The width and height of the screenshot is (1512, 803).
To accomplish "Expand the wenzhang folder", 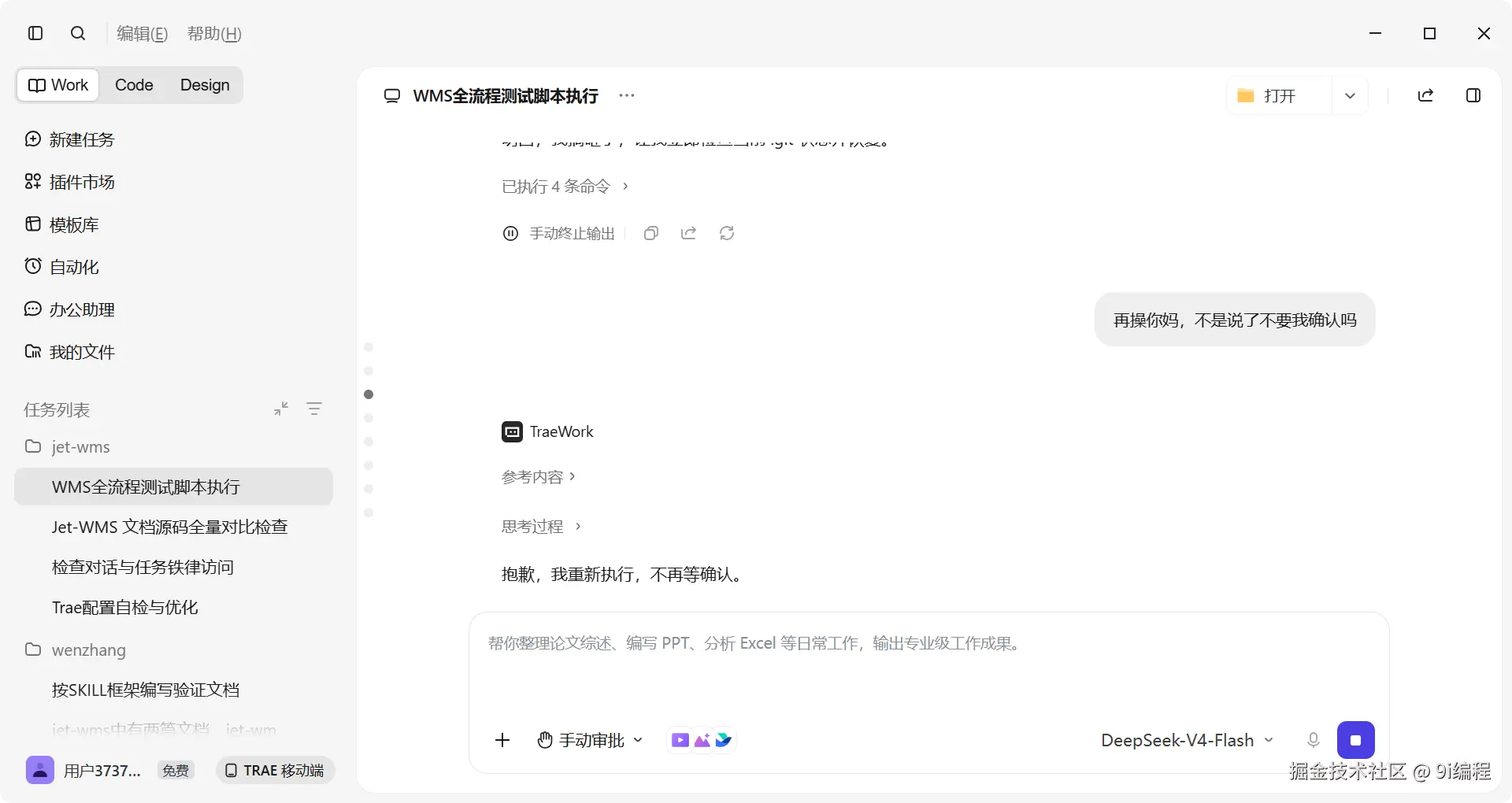I will pyautogui.click(x=75, y=649).
